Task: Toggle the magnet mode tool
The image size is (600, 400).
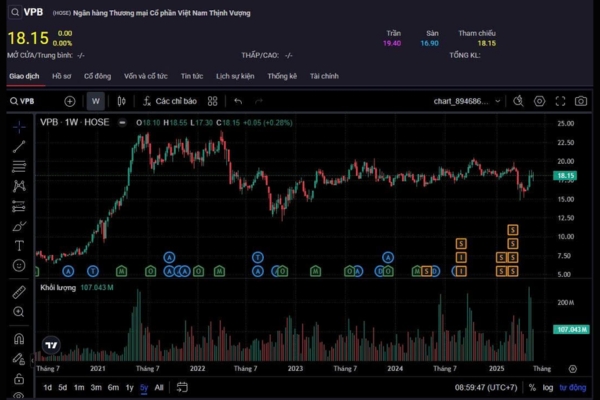Action: (19, 339)
